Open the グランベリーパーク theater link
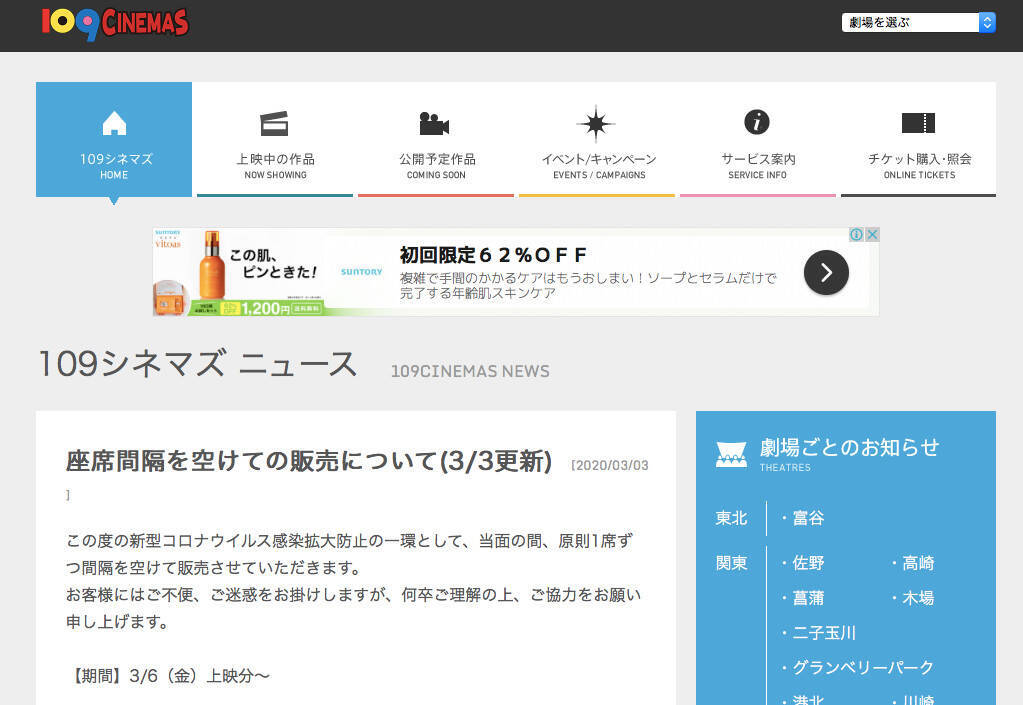1023x705 pixels. pos(863,667)
